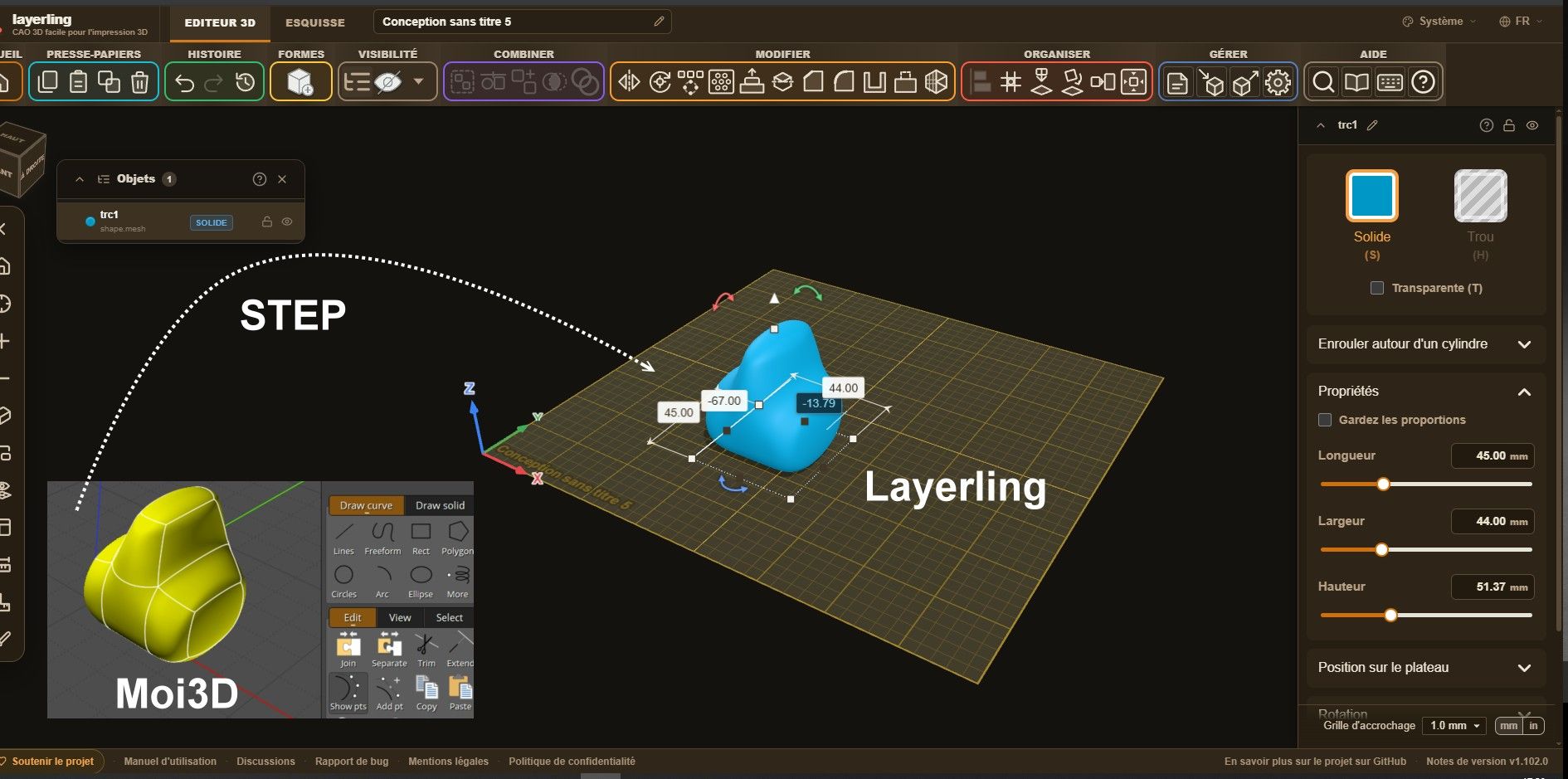Select the EDITEUR 3D tab
The height and width of the screenshot is (779, 1568).
[x=220, y=22]
